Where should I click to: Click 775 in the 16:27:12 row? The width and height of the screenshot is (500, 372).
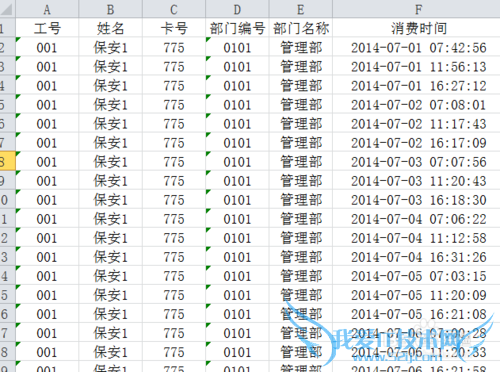pos(174,85)
